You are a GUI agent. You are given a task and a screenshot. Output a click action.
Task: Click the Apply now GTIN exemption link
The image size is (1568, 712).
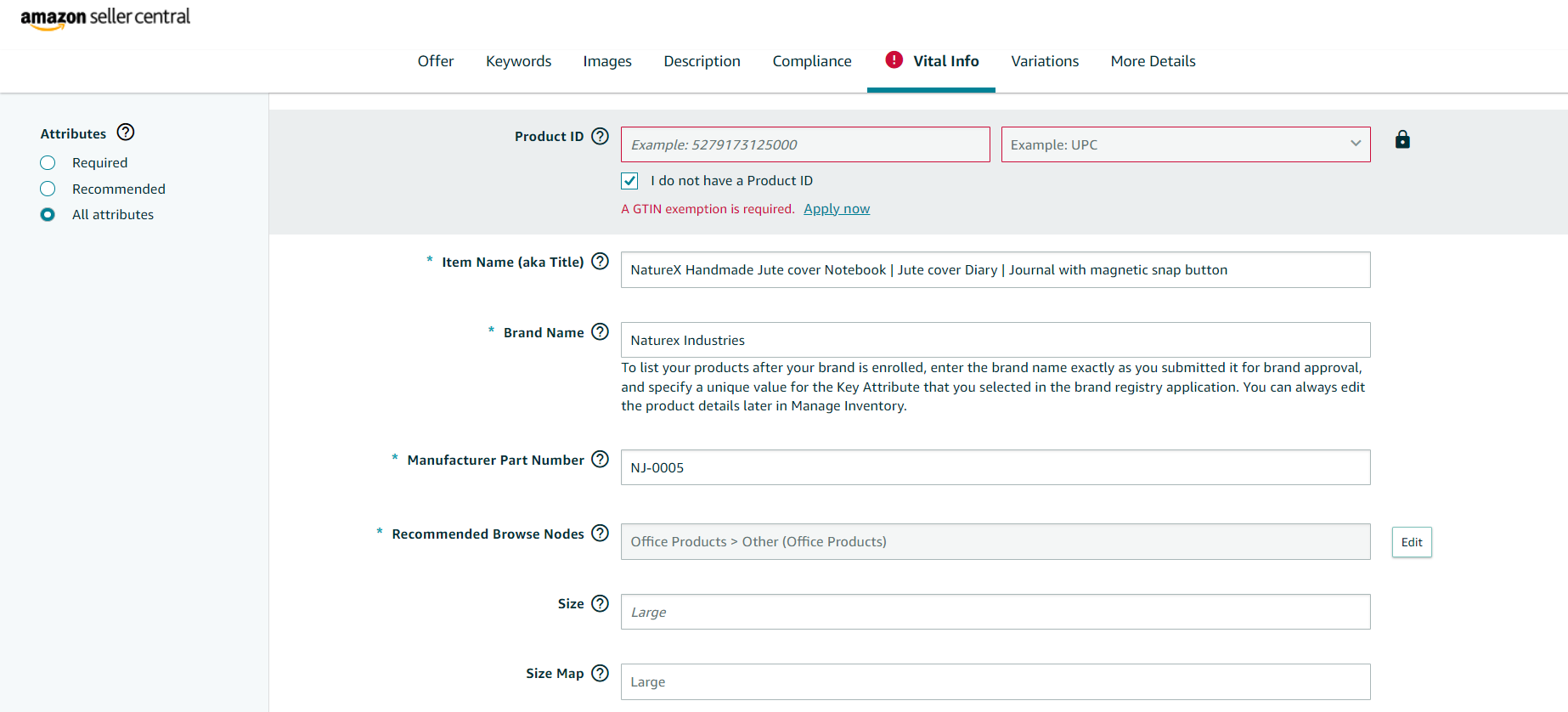[x=837, y=209]
